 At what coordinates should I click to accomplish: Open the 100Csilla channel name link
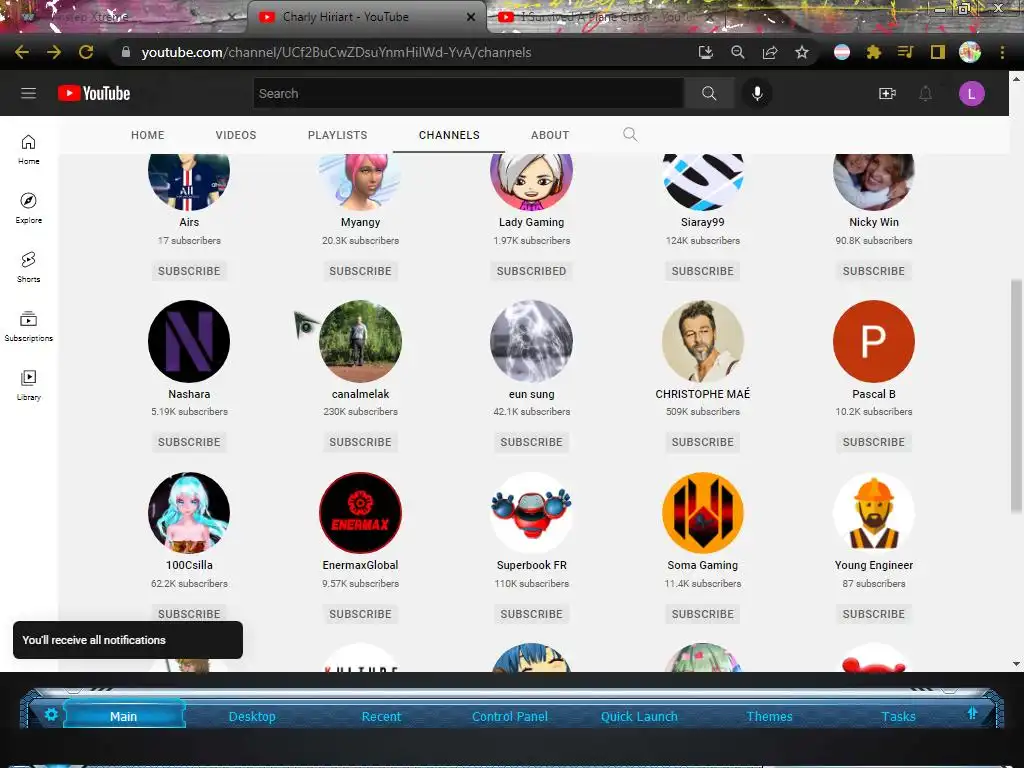pos(189,565)
